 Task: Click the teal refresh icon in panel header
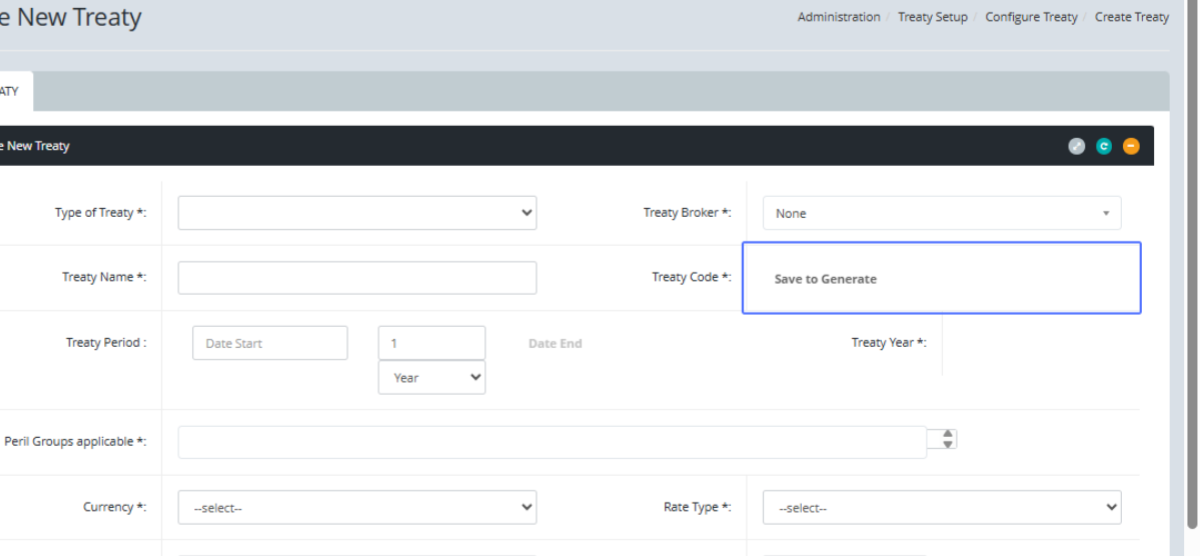(1104, 146)
